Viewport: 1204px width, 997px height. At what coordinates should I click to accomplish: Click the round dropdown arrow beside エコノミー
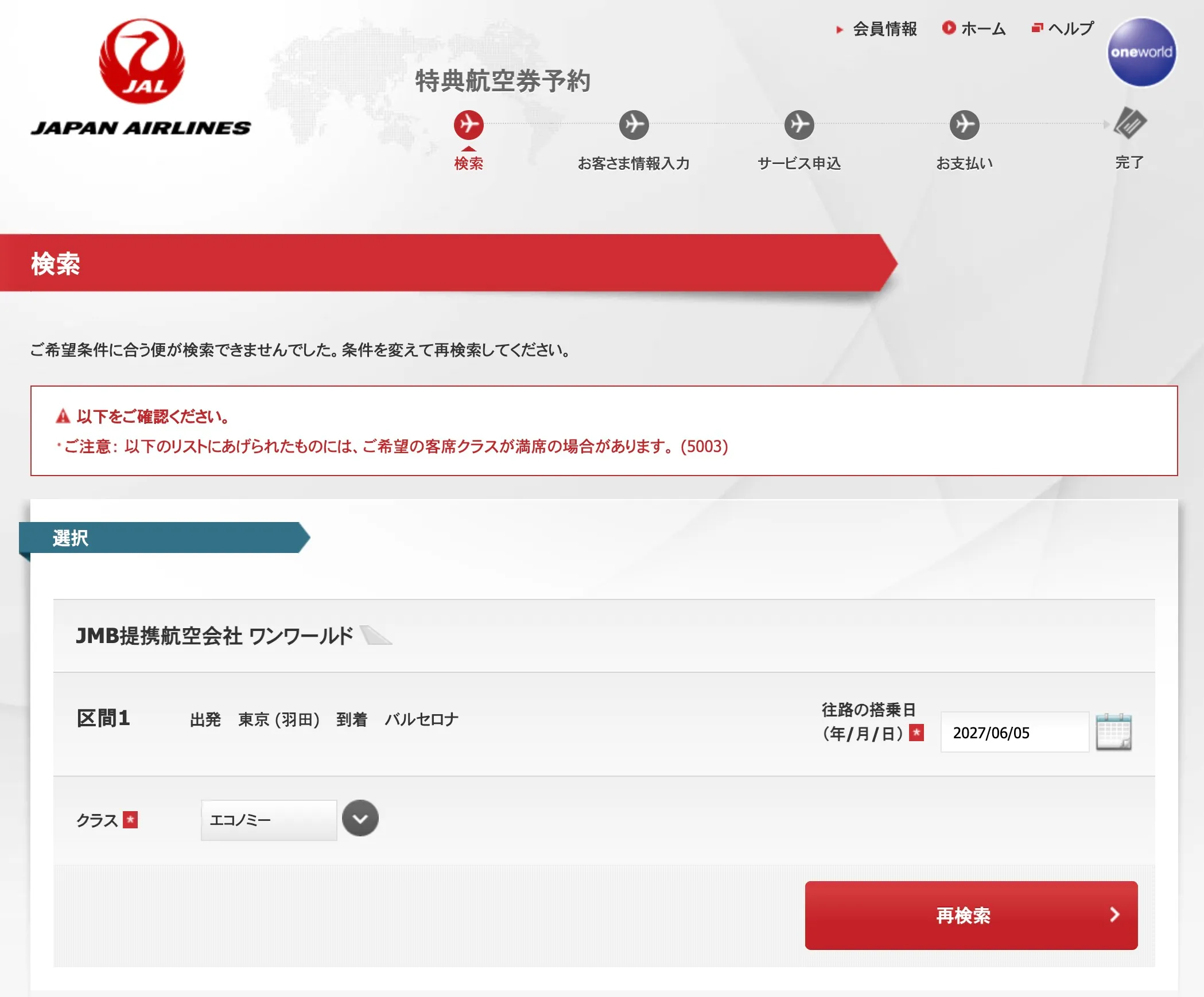[360, 819]
